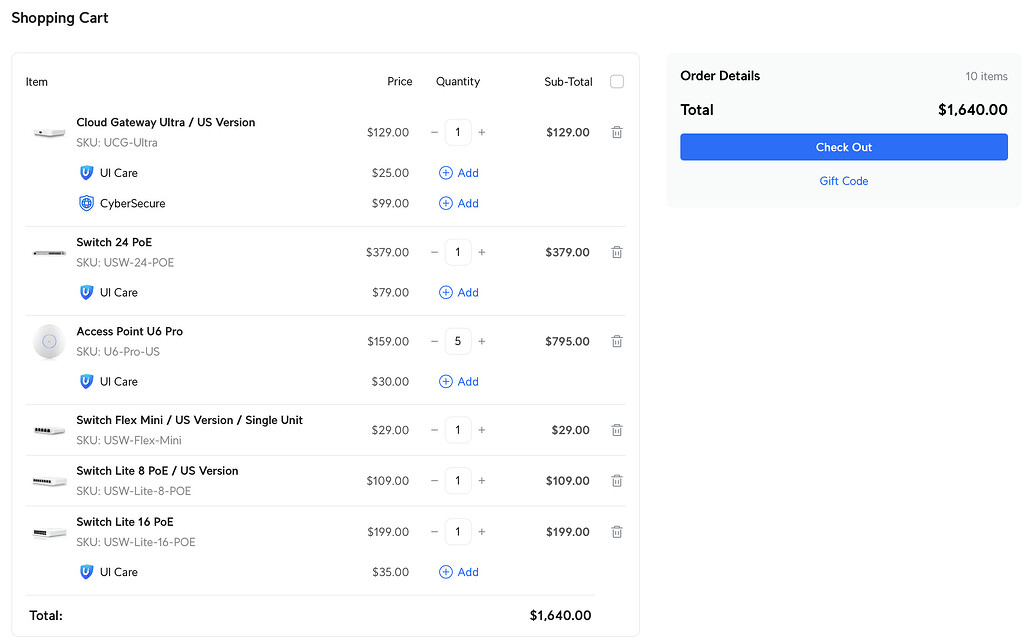1033x642 pixels.
Task: Increase Switch 24 PoE quantity by one
Action: tap(482, 253)
